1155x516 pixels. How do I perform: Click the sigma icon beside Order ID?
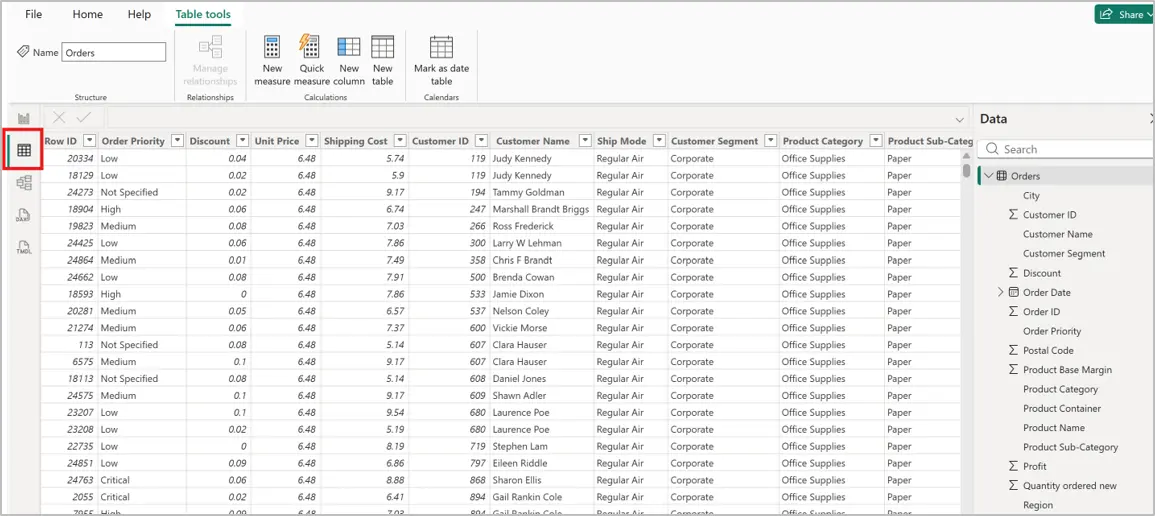coord(1013,311)
